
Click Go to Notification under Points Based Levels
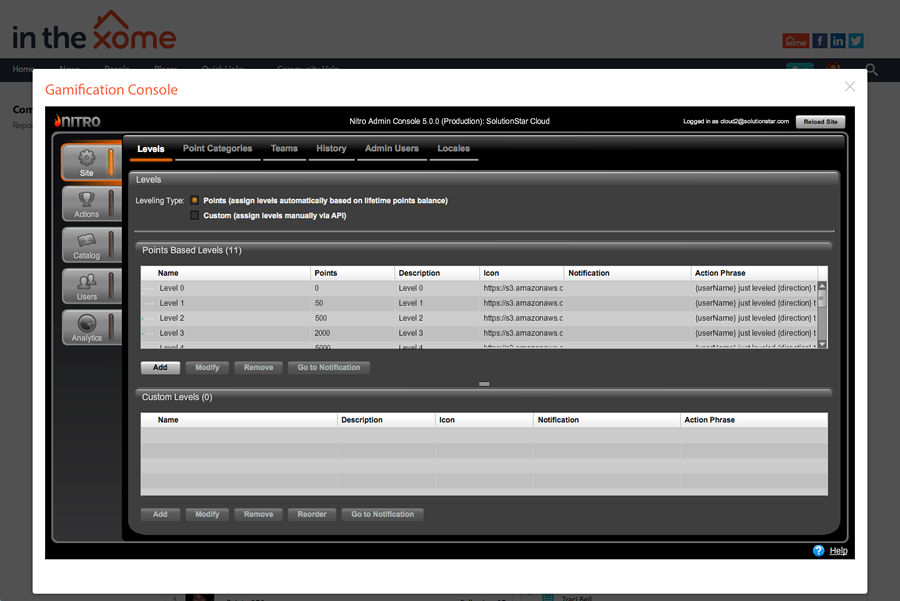pos(329,367)
